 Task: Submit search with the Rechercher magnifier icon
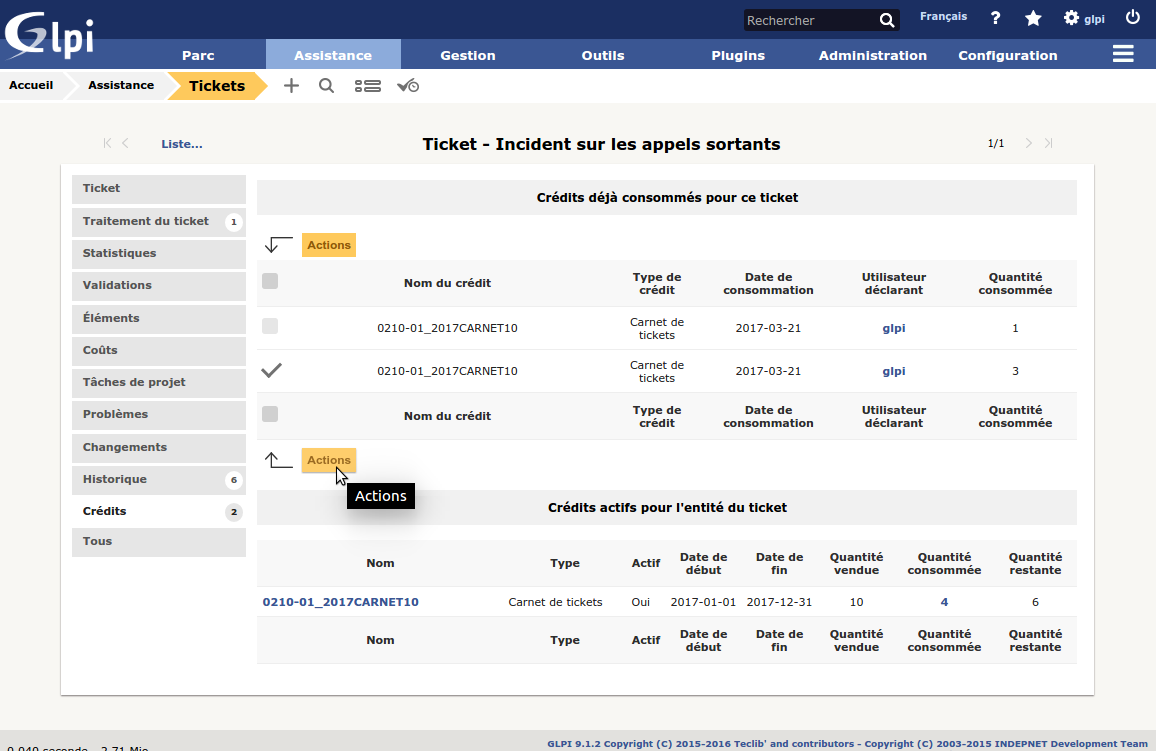coord(887,20)
